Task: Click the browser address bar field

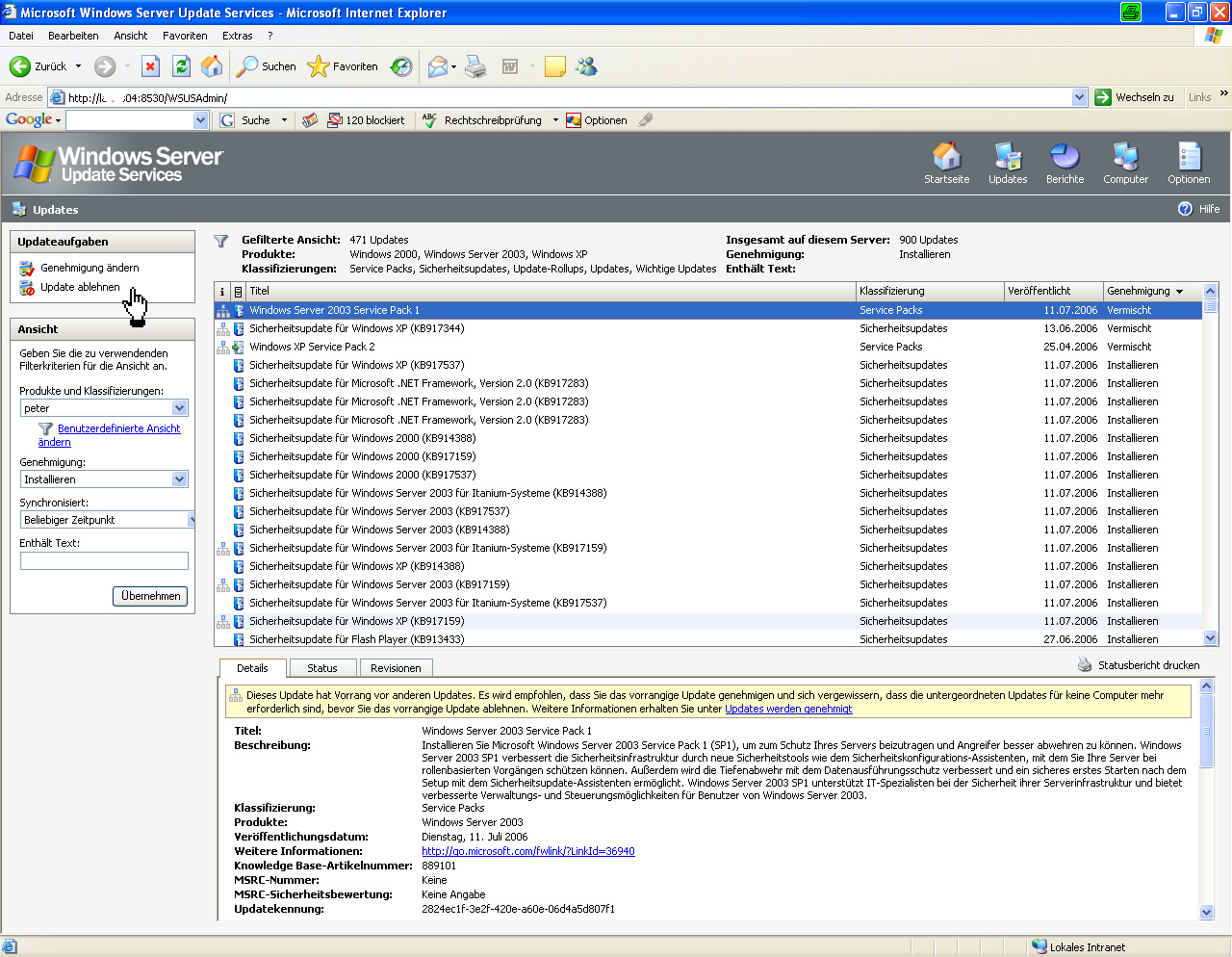Action: (x=568, y=97)
